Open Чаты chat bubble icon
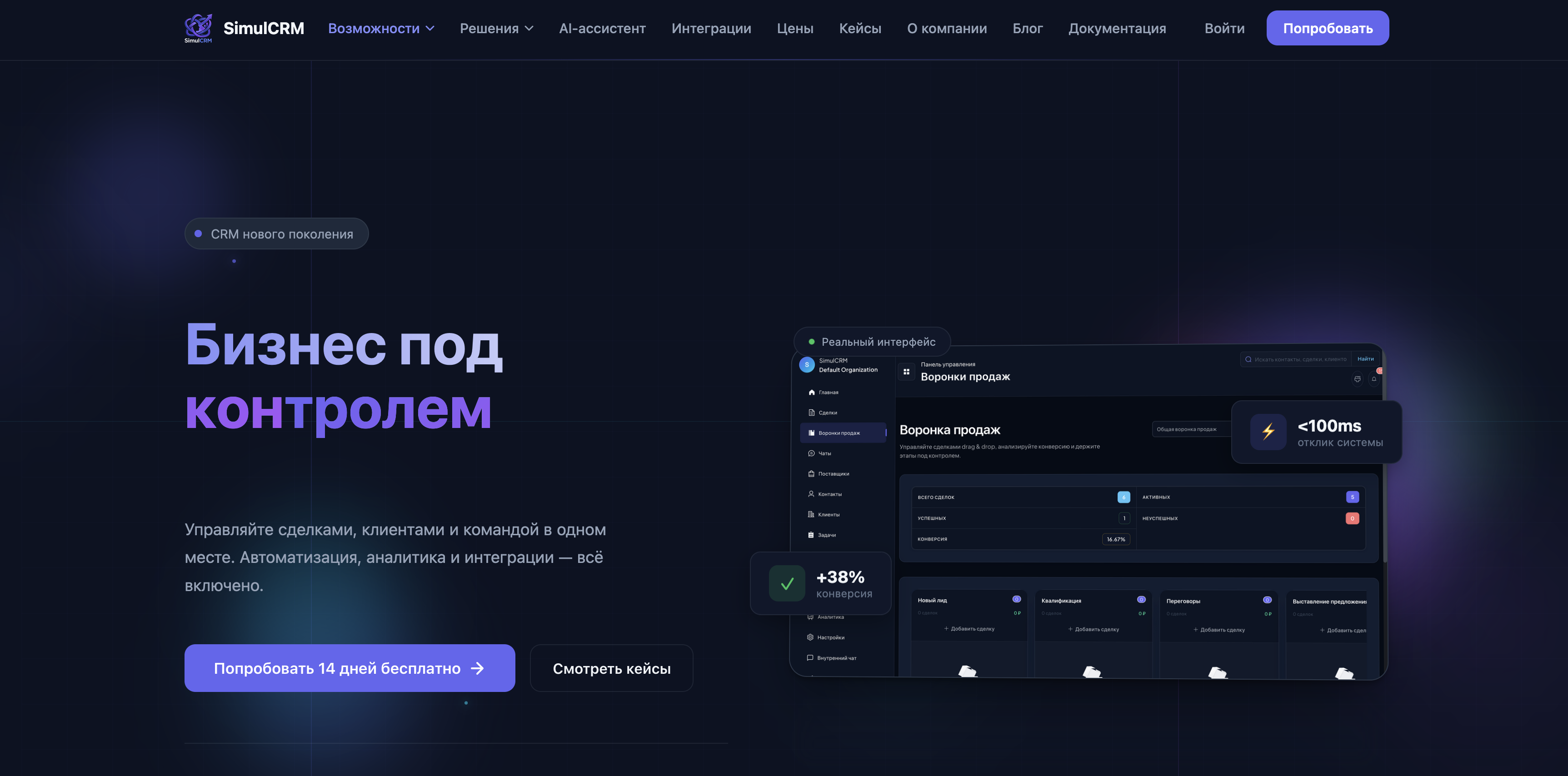This screenshot has width=1568, height=776. [x=811, y=453]
